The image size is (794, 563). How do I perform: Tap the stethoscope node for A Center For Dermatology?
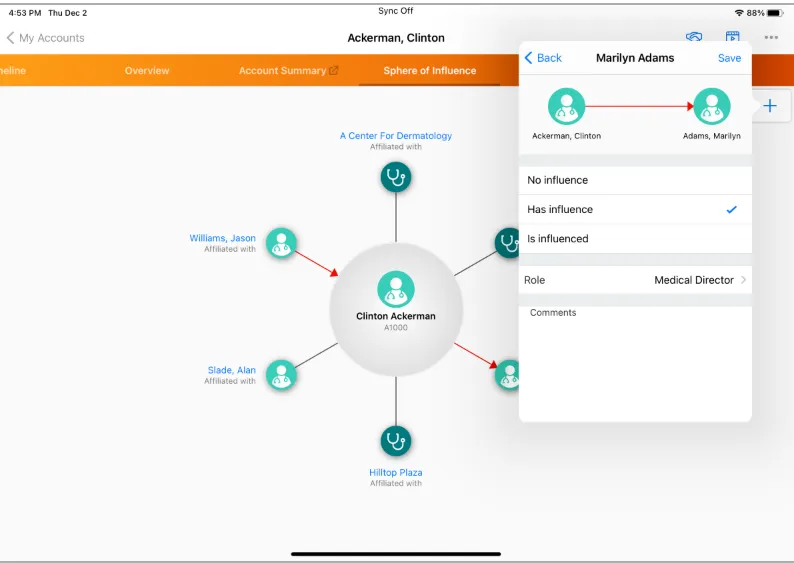pyautogui.click(x=395, y=177)
